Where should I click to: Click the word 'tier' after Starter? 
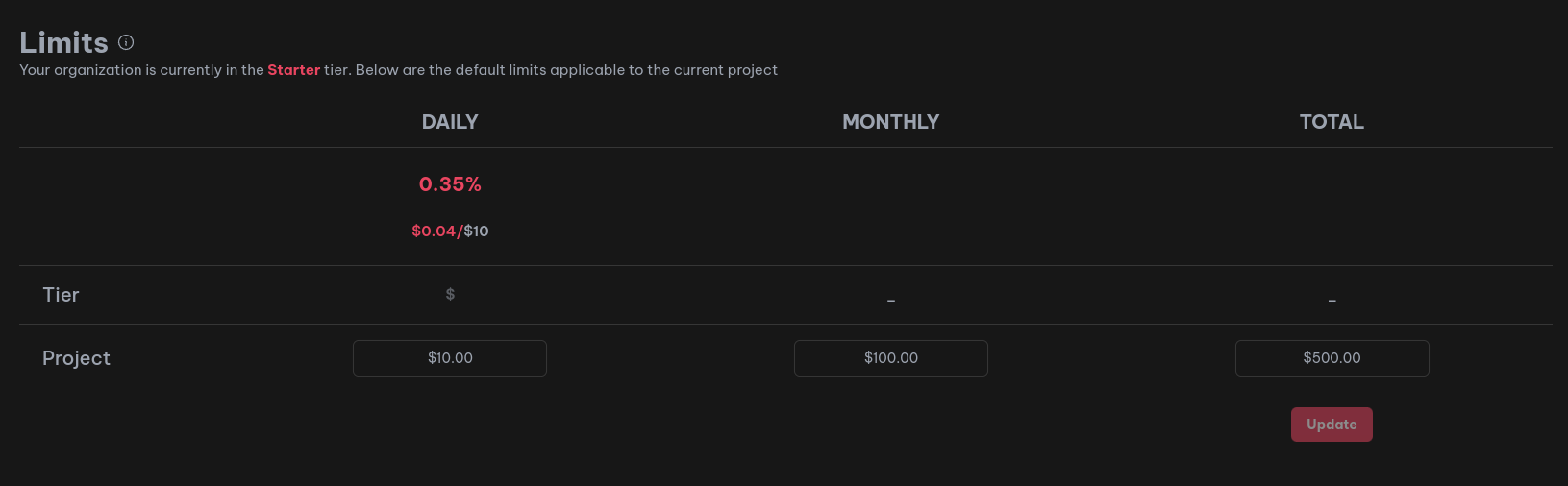[x=336, y=70]
